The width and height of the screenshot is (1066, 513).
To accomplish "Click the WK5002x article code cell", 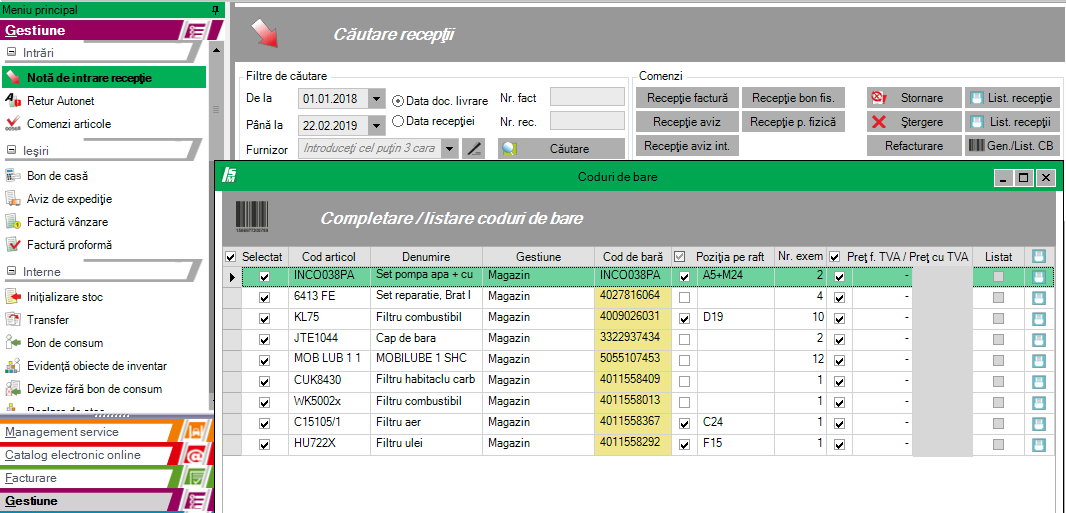I will pos(330,402).
